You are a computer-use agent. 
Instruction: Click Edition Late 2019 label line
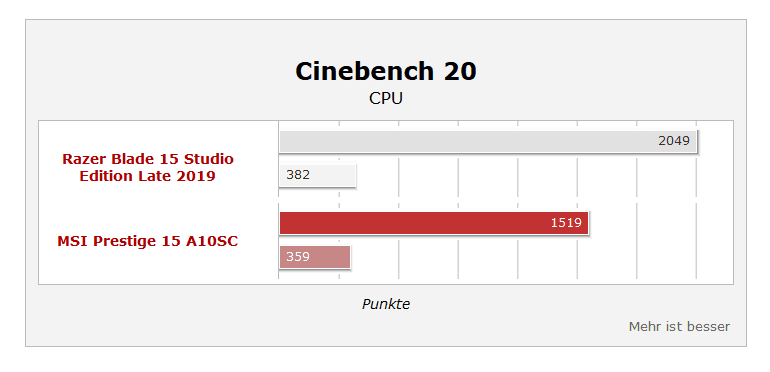(147, 176)
